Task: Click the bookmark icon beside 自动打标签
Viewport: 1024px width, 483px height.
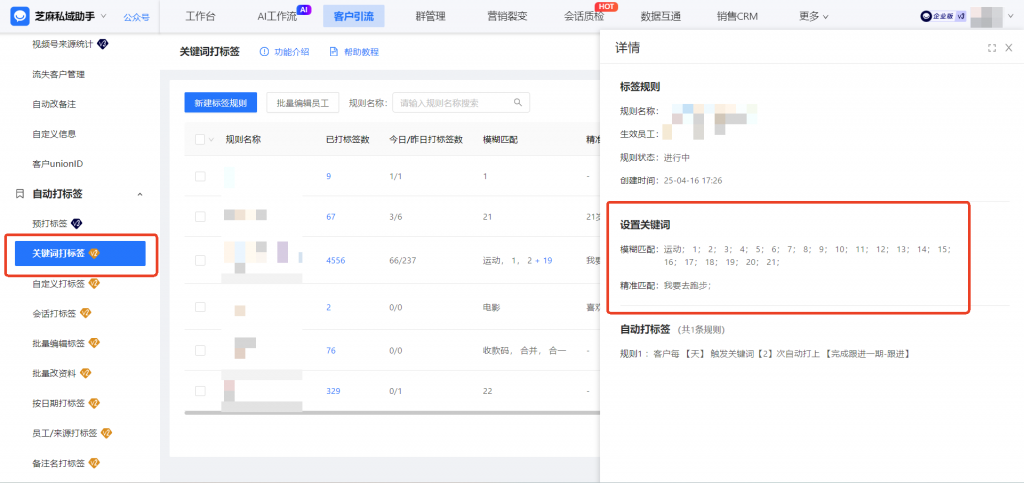Action: click(21, 193)
